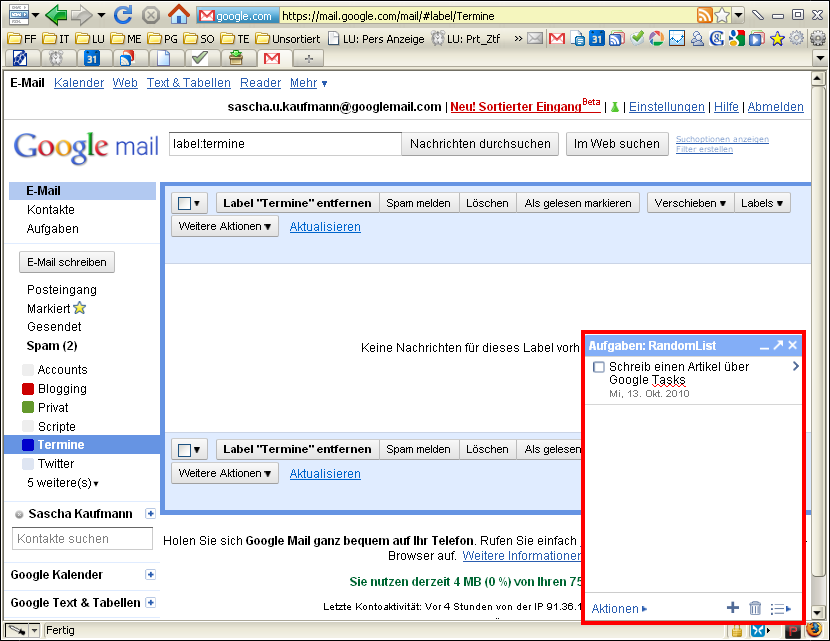This screenshot has height=641, width=830.
Task: Pop out the Aufgaben panel
Action: point(778,345)
